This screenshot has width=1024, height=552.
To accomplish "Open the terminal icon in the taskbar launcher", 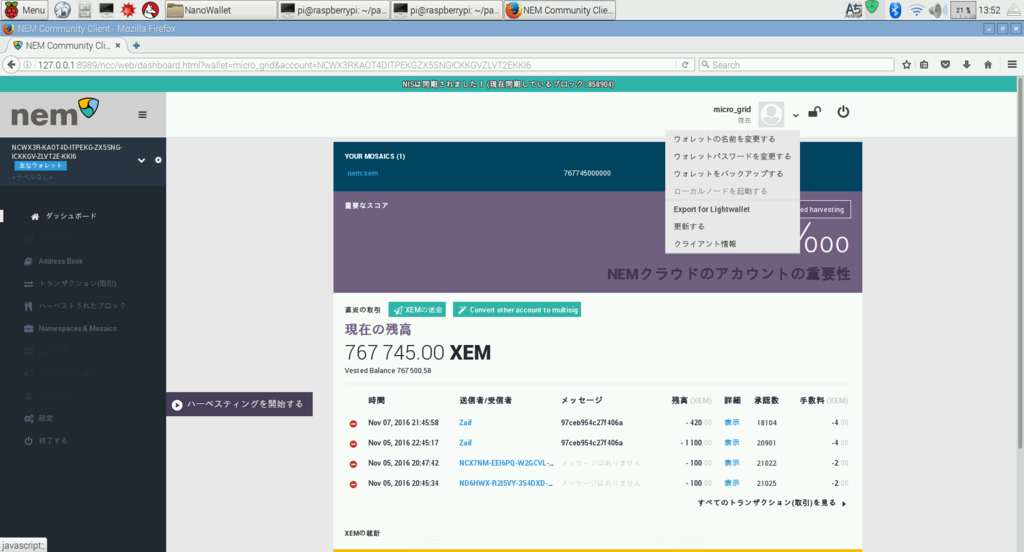I will [x=106, y=10].
